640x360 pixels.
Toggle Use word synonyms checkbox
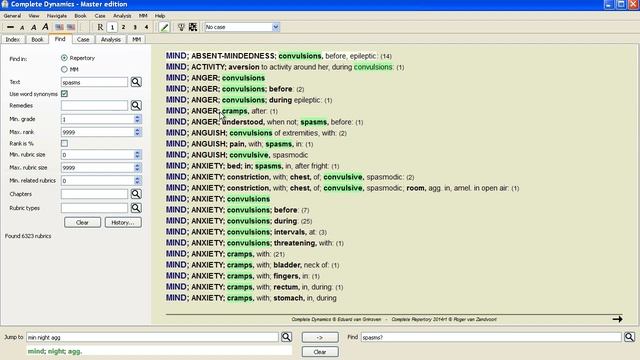click(x=64, y=94)
